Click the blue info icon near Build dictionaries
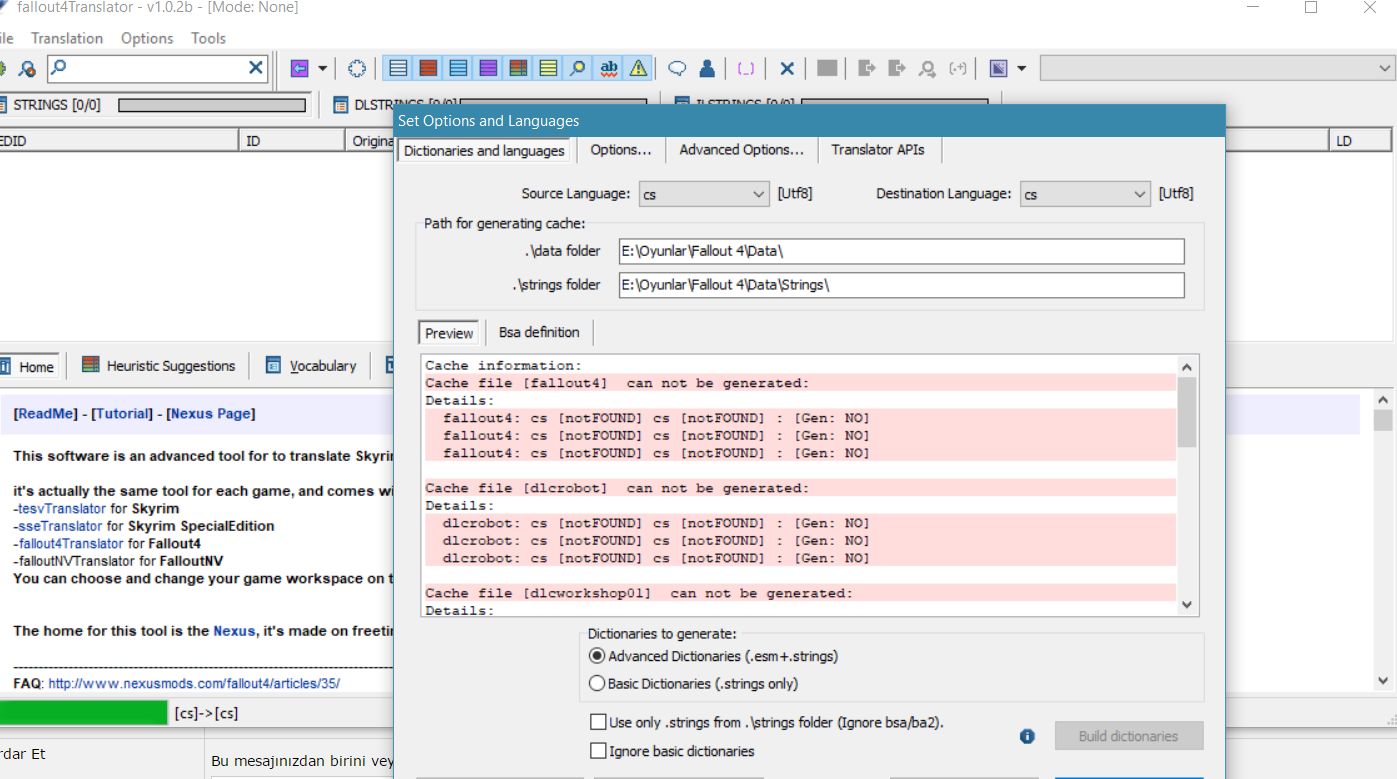The image size is (1397, 779). pos(1027,736)
